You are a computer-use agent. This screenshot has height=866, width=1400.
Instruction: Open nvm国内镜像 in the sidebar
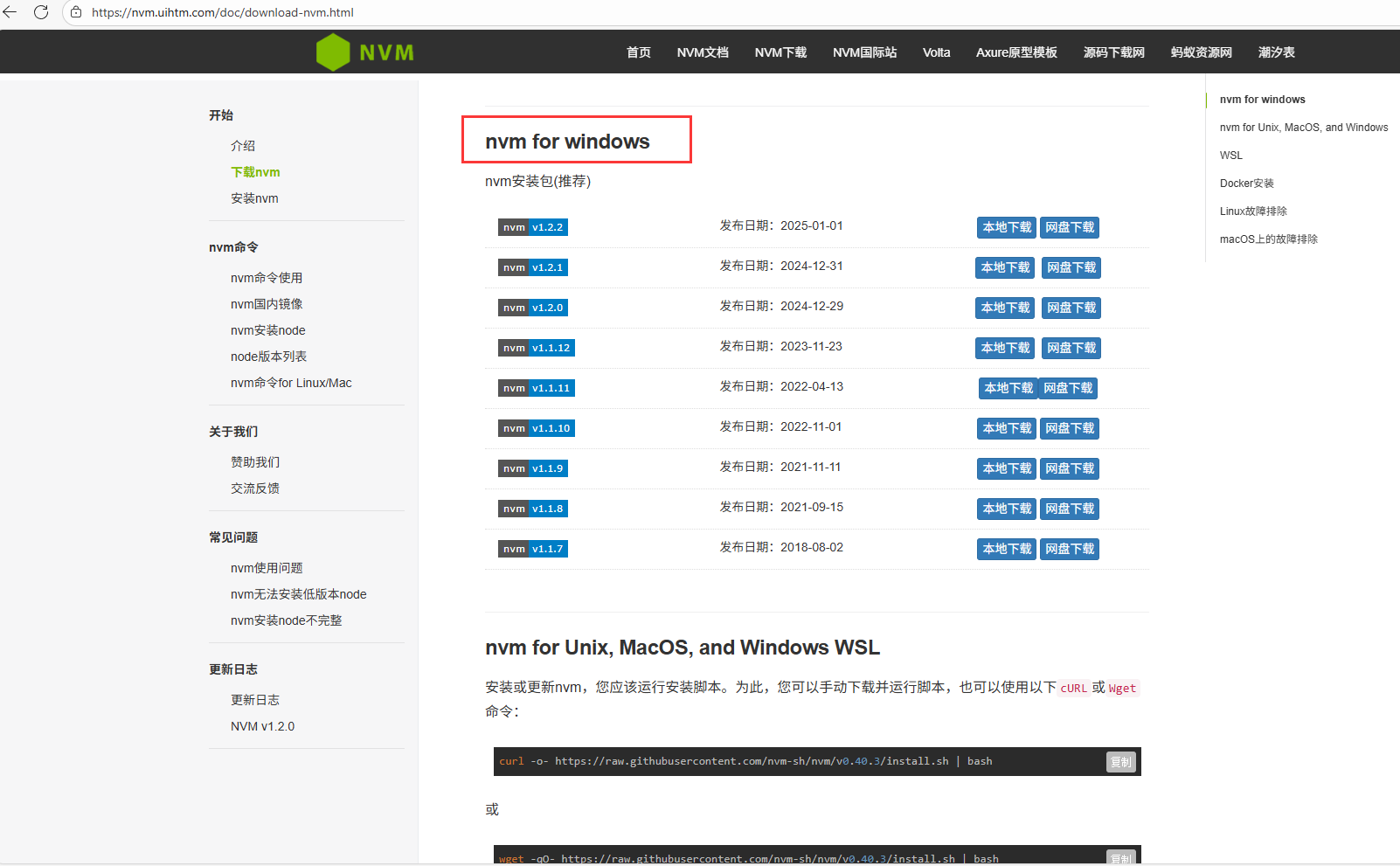(267, 304)
